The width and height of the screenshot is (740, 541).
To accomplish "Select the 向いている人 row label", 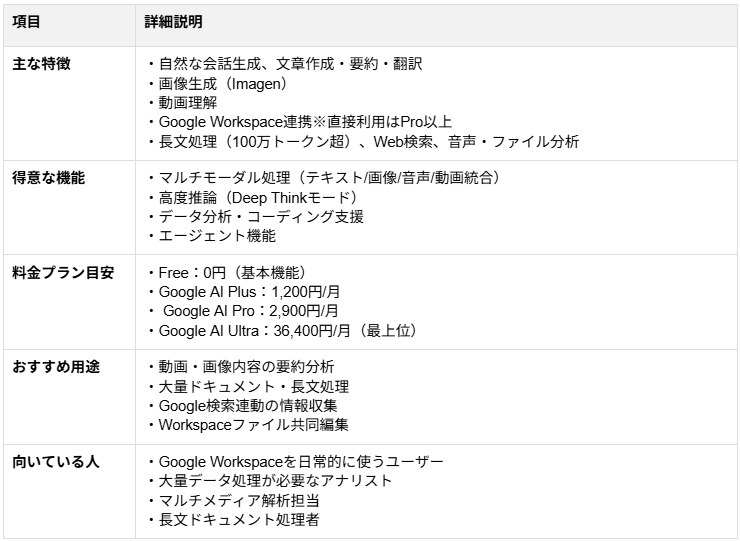I will pyautogui.click(x=56, y=462).
